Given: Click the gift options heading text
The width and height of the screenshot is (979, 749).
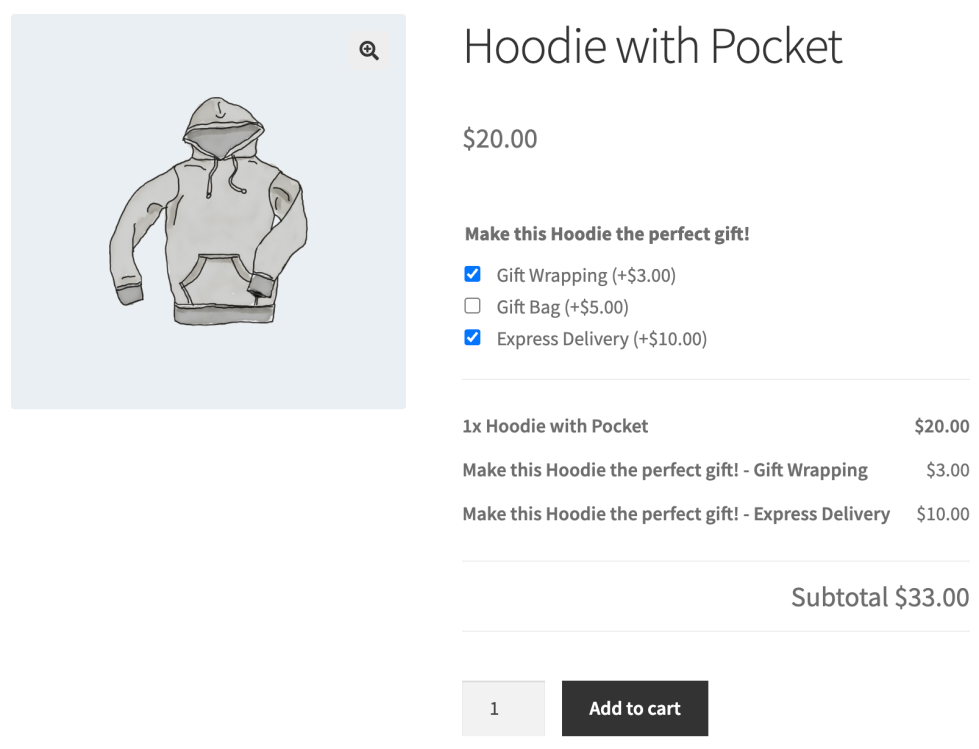Looking at the screenshot, I should pyautogui.click(x=607, y=233).
